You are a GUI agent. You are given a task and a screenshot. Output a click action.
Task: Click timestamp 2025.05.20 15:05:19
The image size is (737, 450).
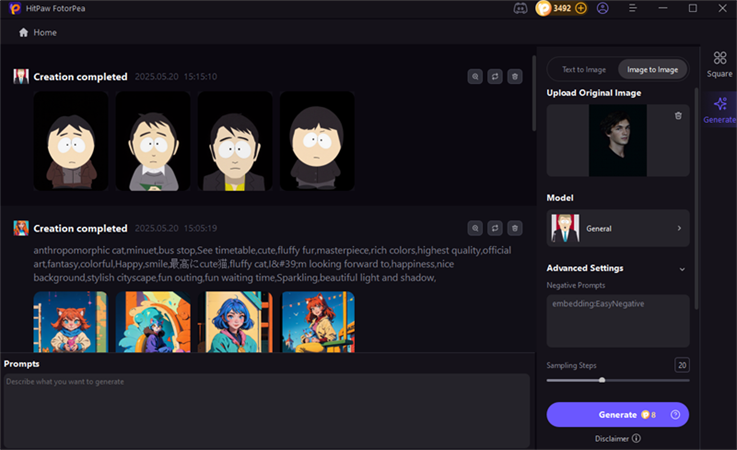click(176, 229)
